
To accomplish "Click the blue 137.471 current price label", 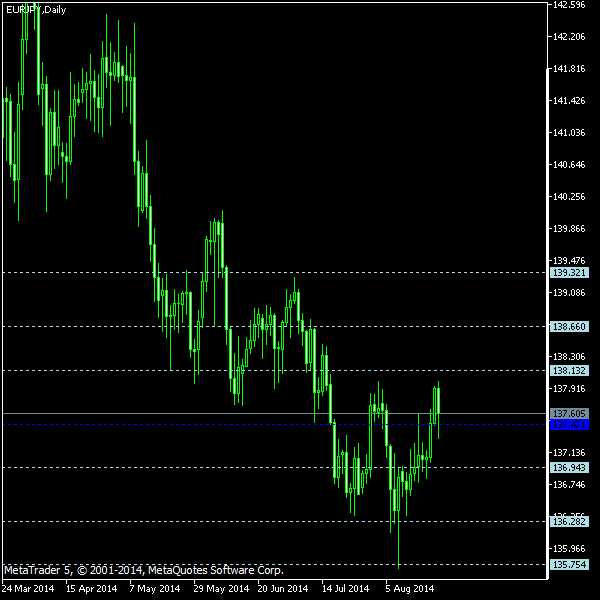I will pos(569,425).
